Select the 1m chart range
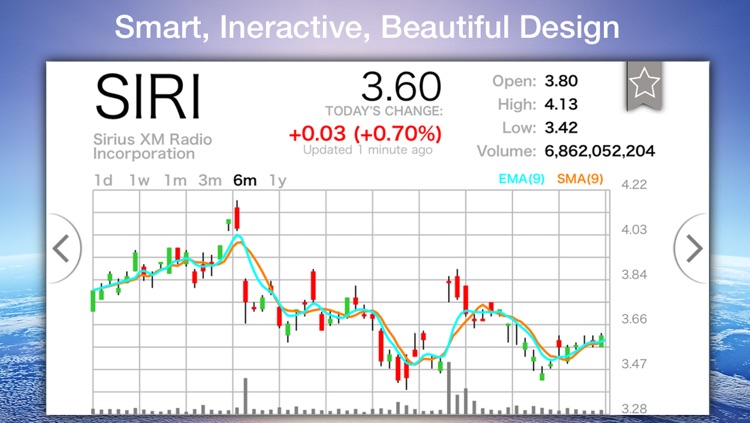The width and height of the screenshot is (750, 423). click(x=175, y=180)
